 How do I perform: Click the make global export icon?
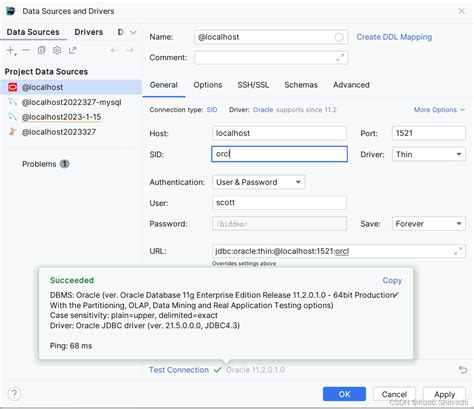(x=72, y=50)
